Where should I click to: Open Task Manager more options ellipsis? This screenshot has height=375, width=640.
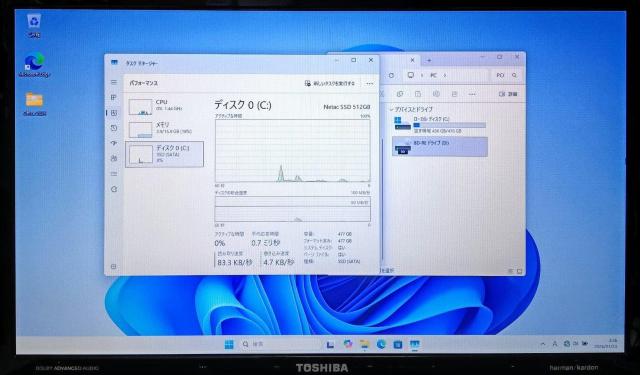(369, 83)
